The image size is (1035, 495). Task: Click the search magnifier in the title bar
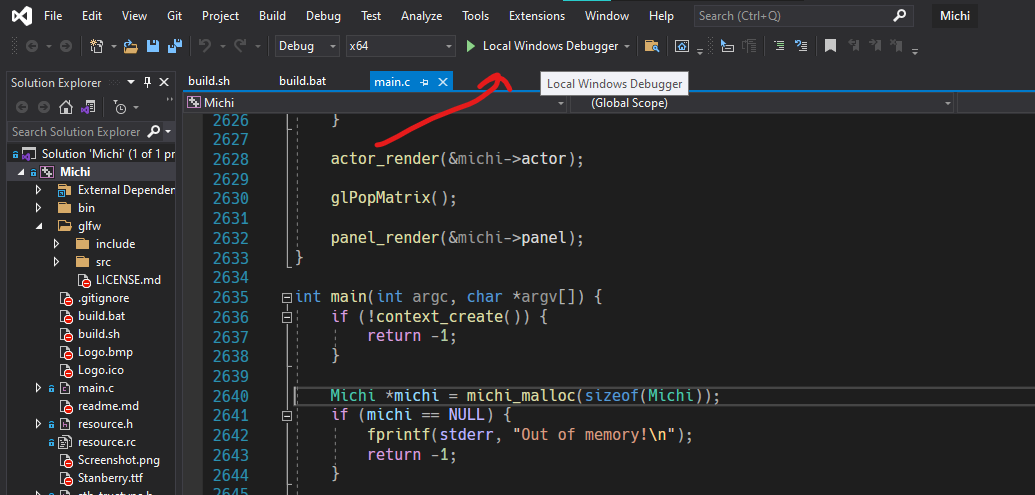coord(899,16)
